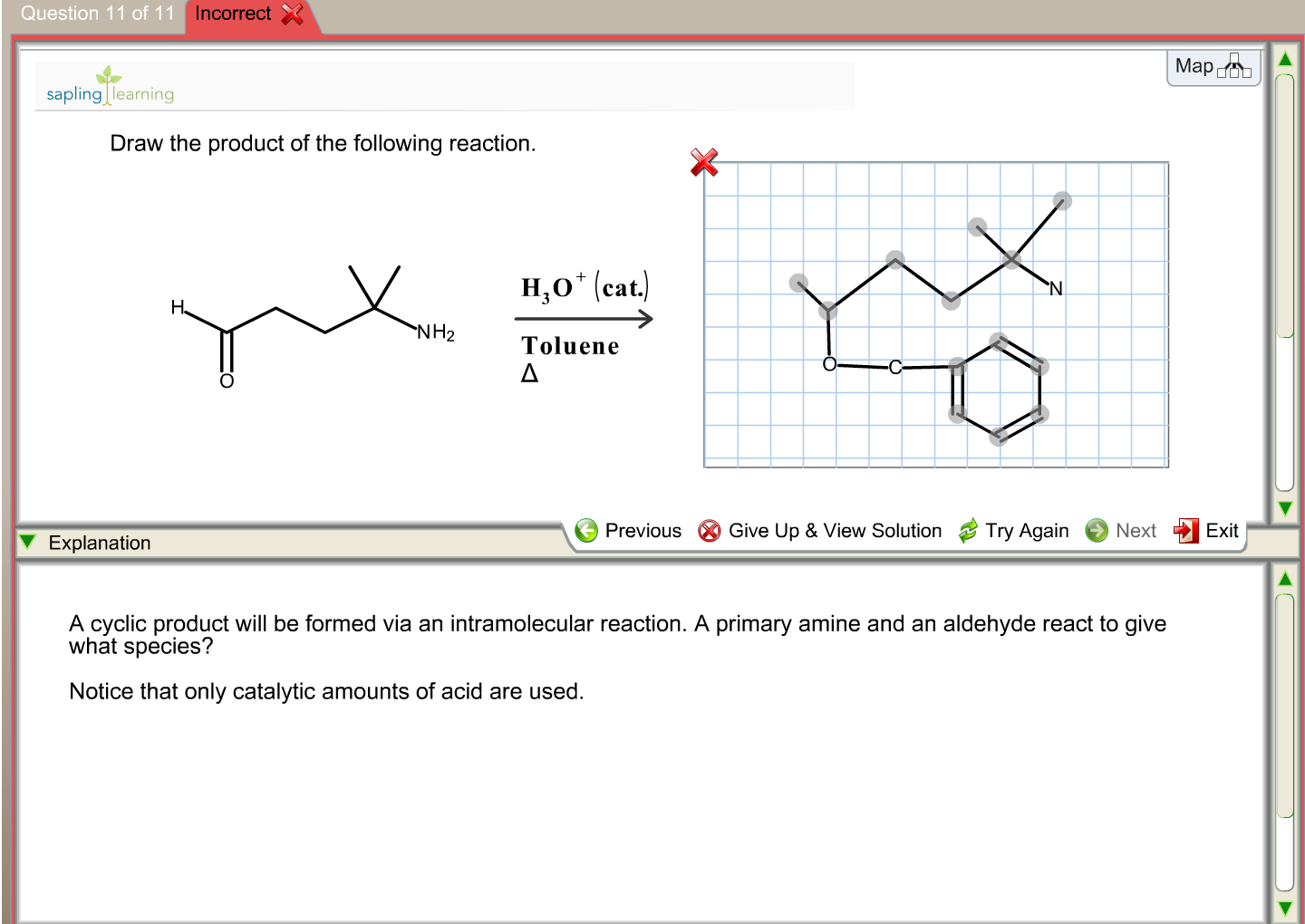The width and height of the screenshot is (1305, 924).
Task: Collapse the Explanation section
Action: pyautogui.click(x=27, y=542)
